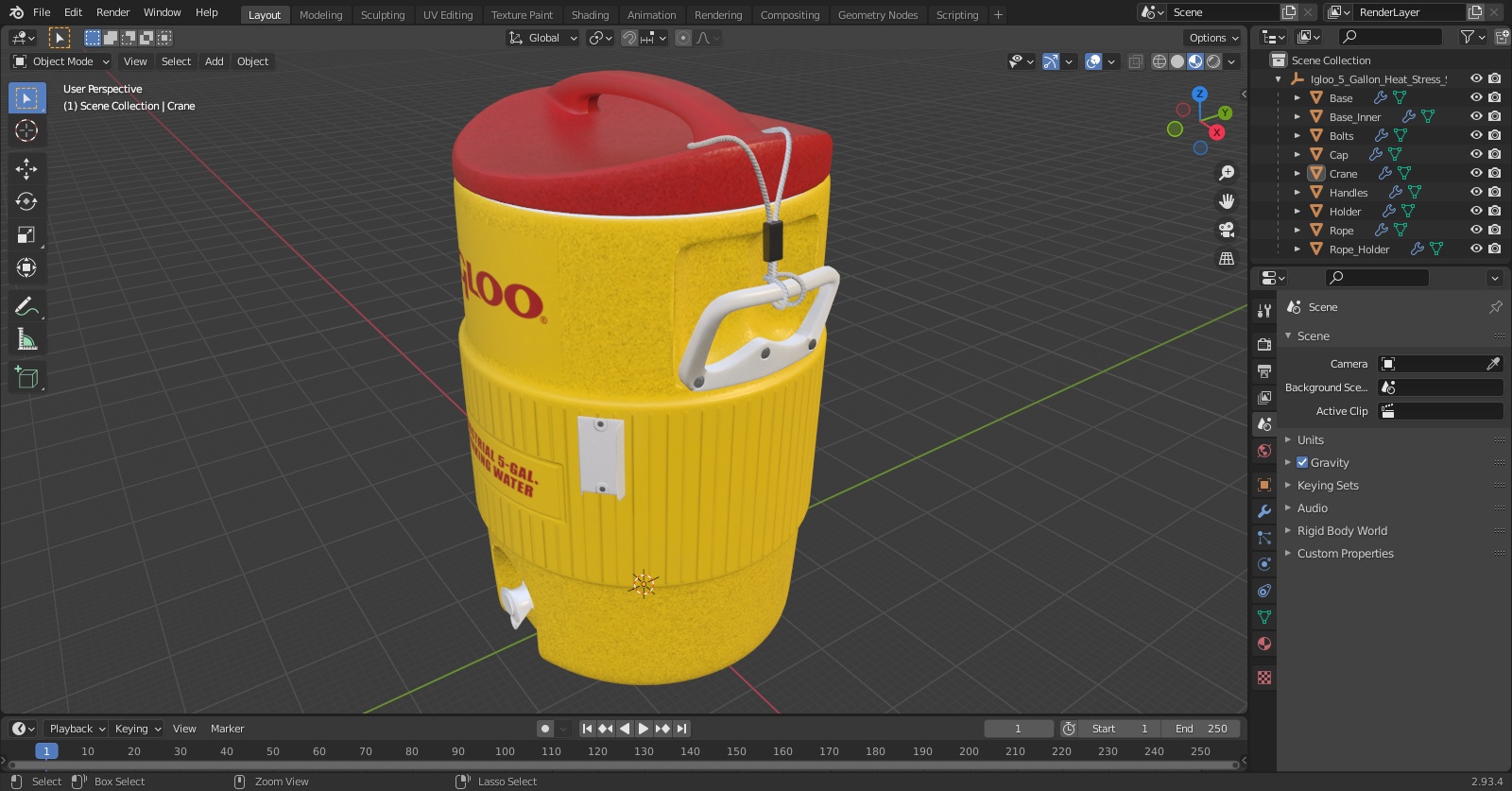Open the Output properties tab
The height and width of the screenshot is (791, 1512).
(x=1264, y=370)
